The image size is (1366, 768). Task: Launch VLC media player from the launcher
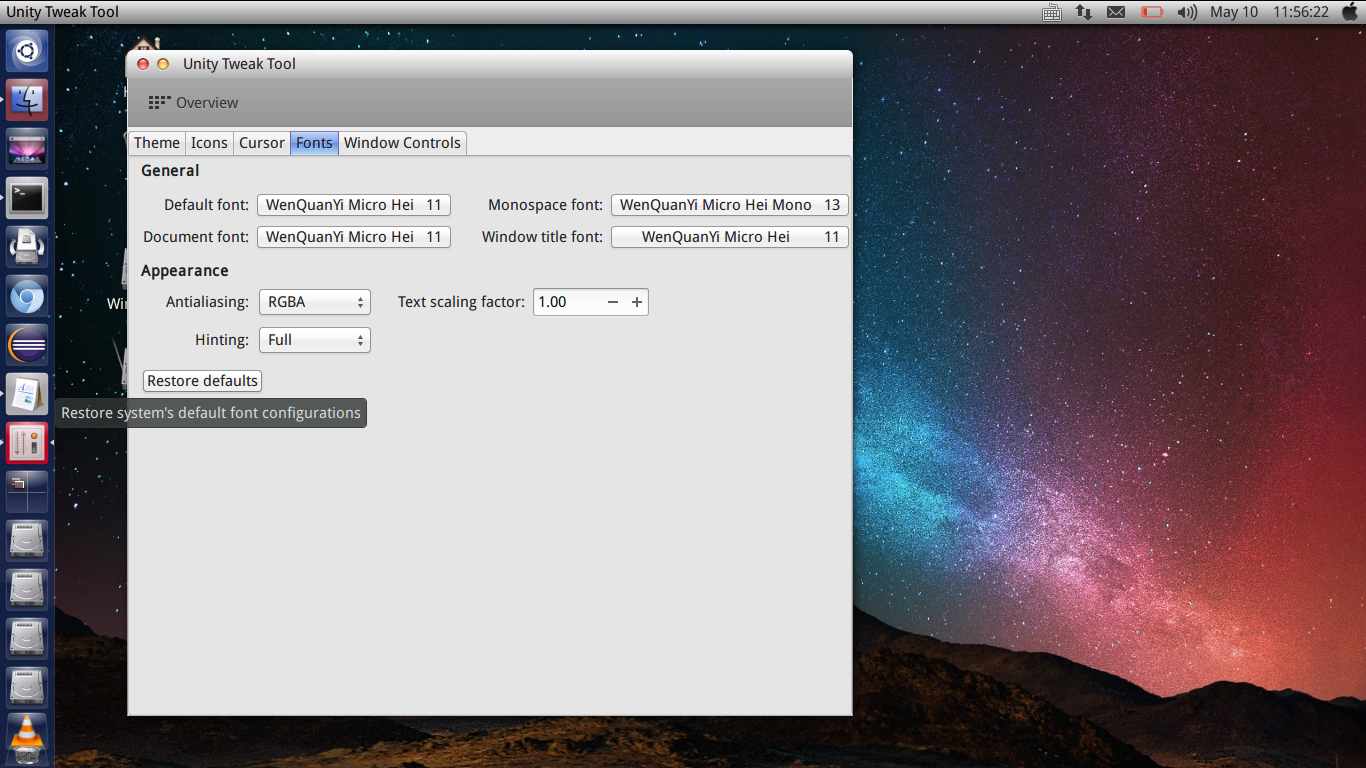27,738
